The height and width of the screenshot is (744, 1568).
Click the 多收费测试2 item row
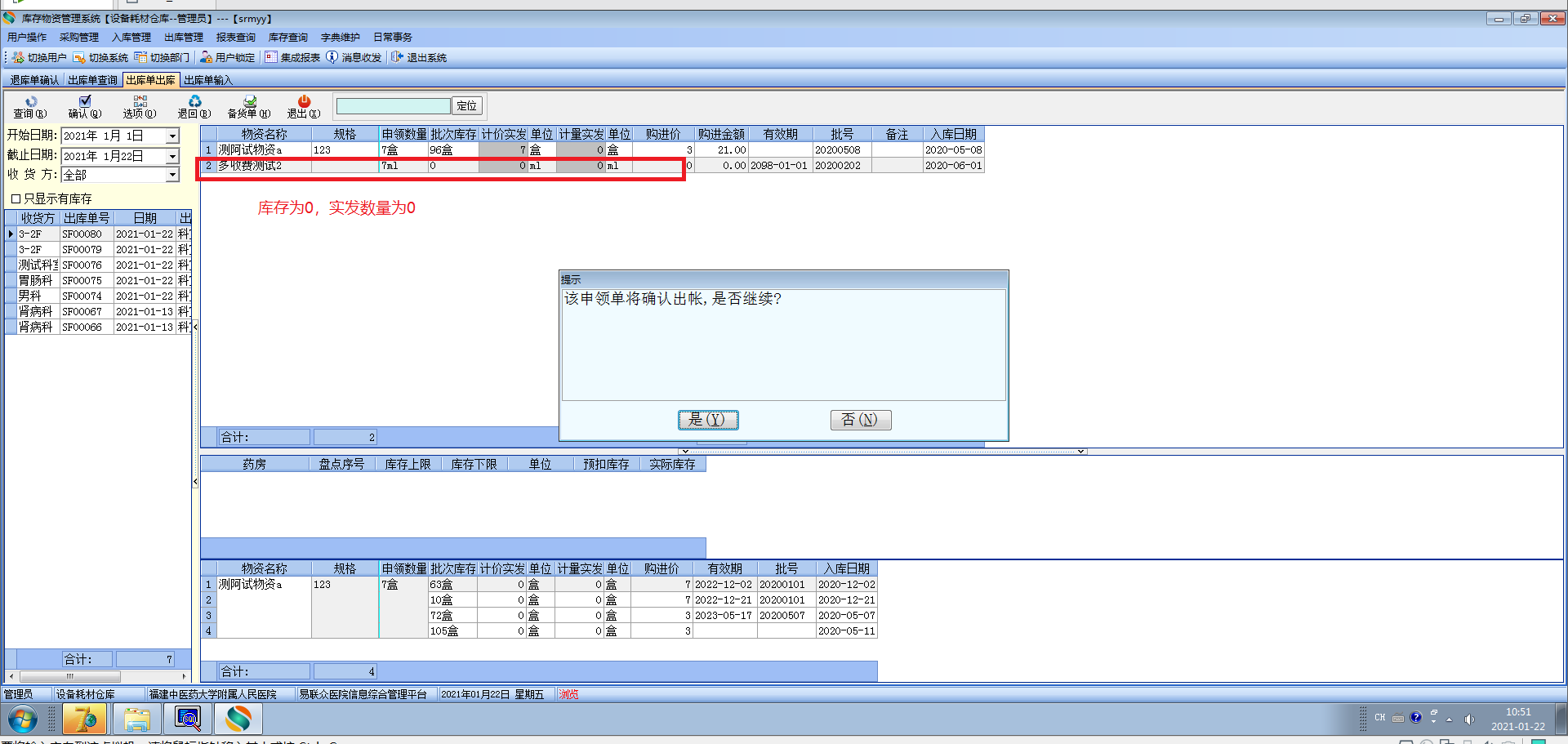point(592,166)
